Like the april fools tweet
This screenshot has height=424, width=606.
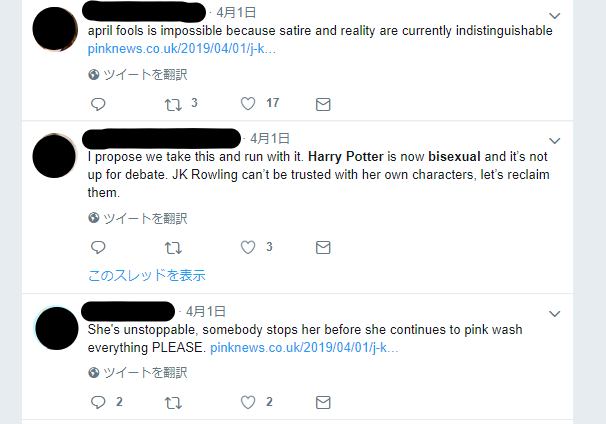248,103
